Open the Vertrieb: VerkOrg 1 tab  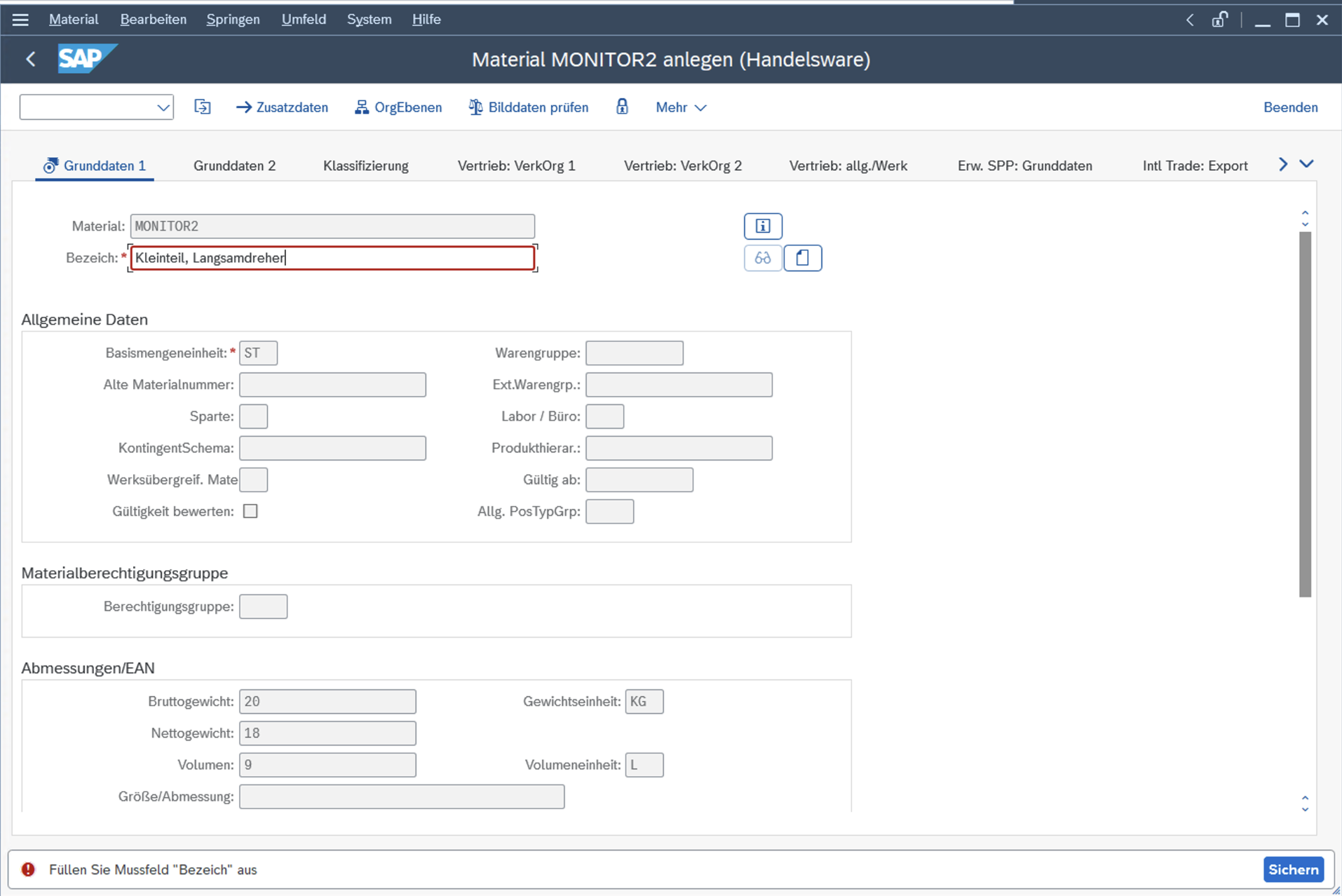click(x=517, y=166)
